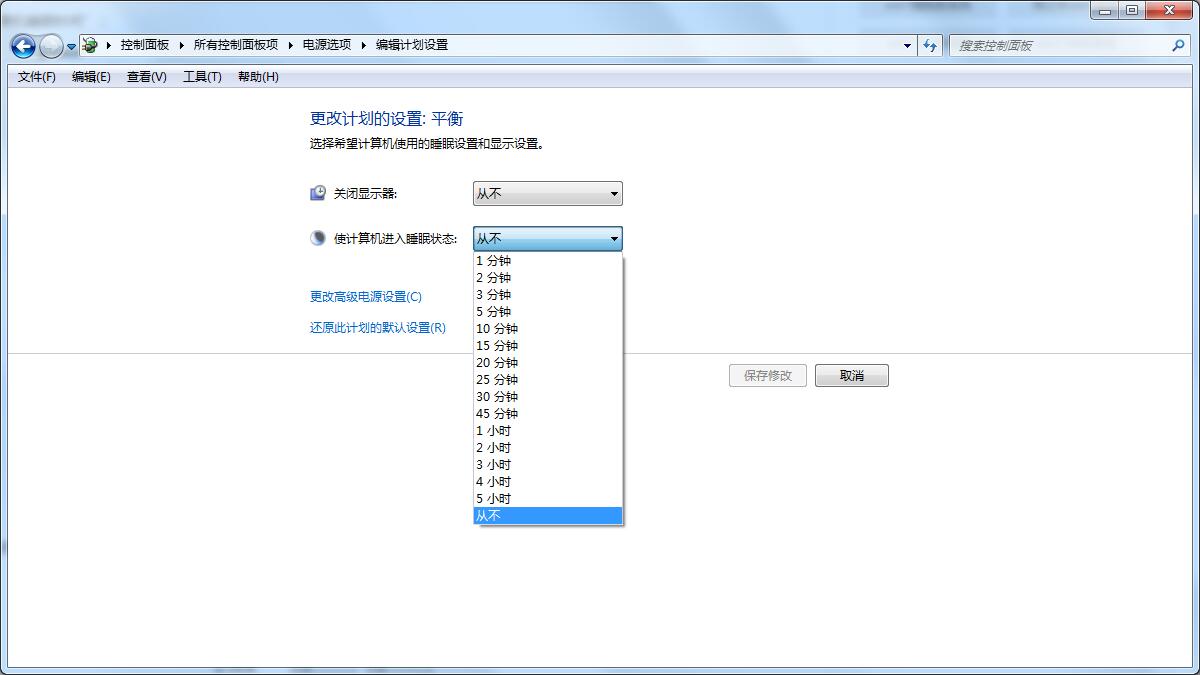Click the moon icon next to sleep setting
The image size is (1200, 675).
tap(317, 238)
